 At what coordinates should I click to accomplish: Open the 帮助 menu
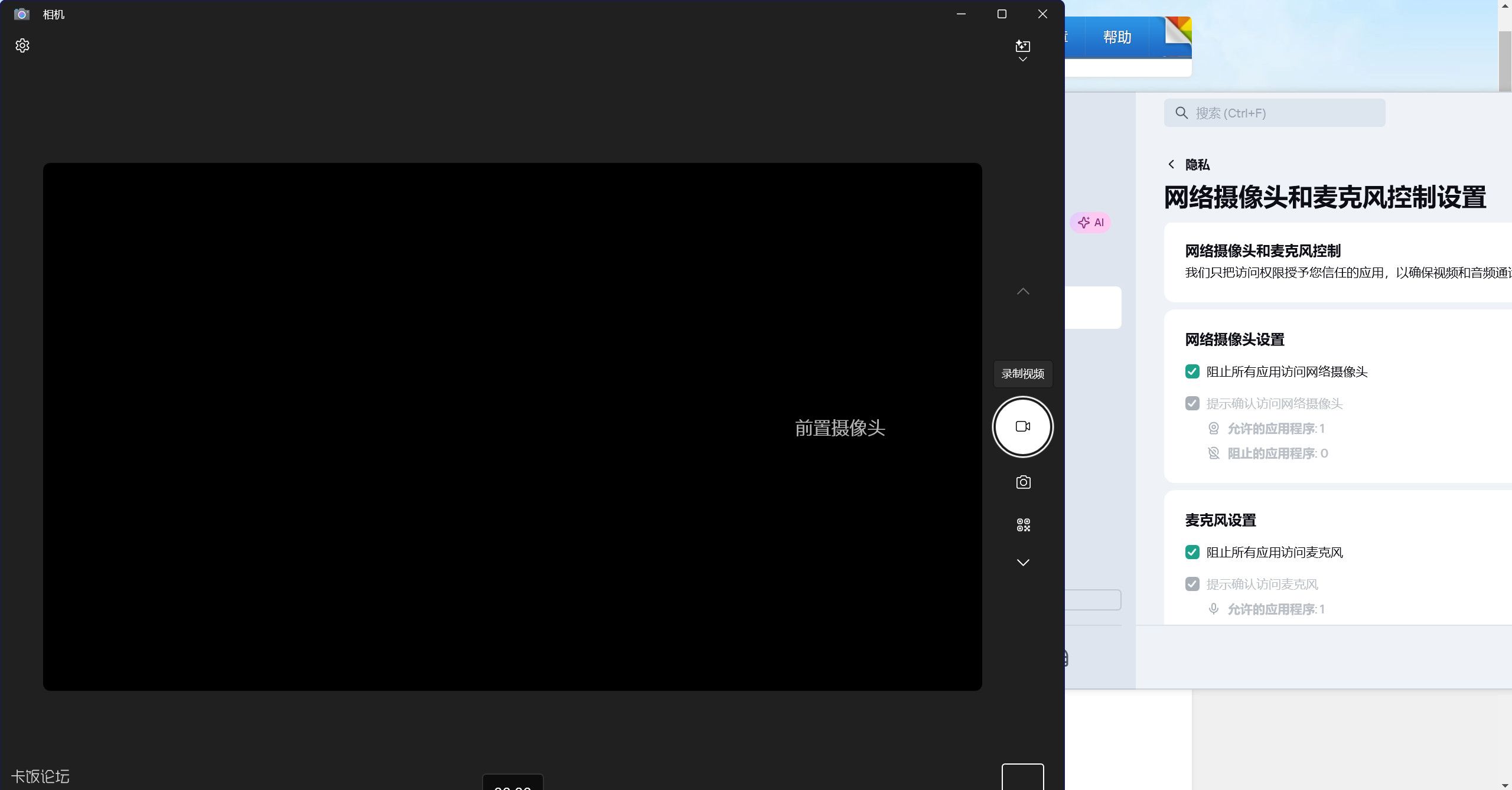1117,37
